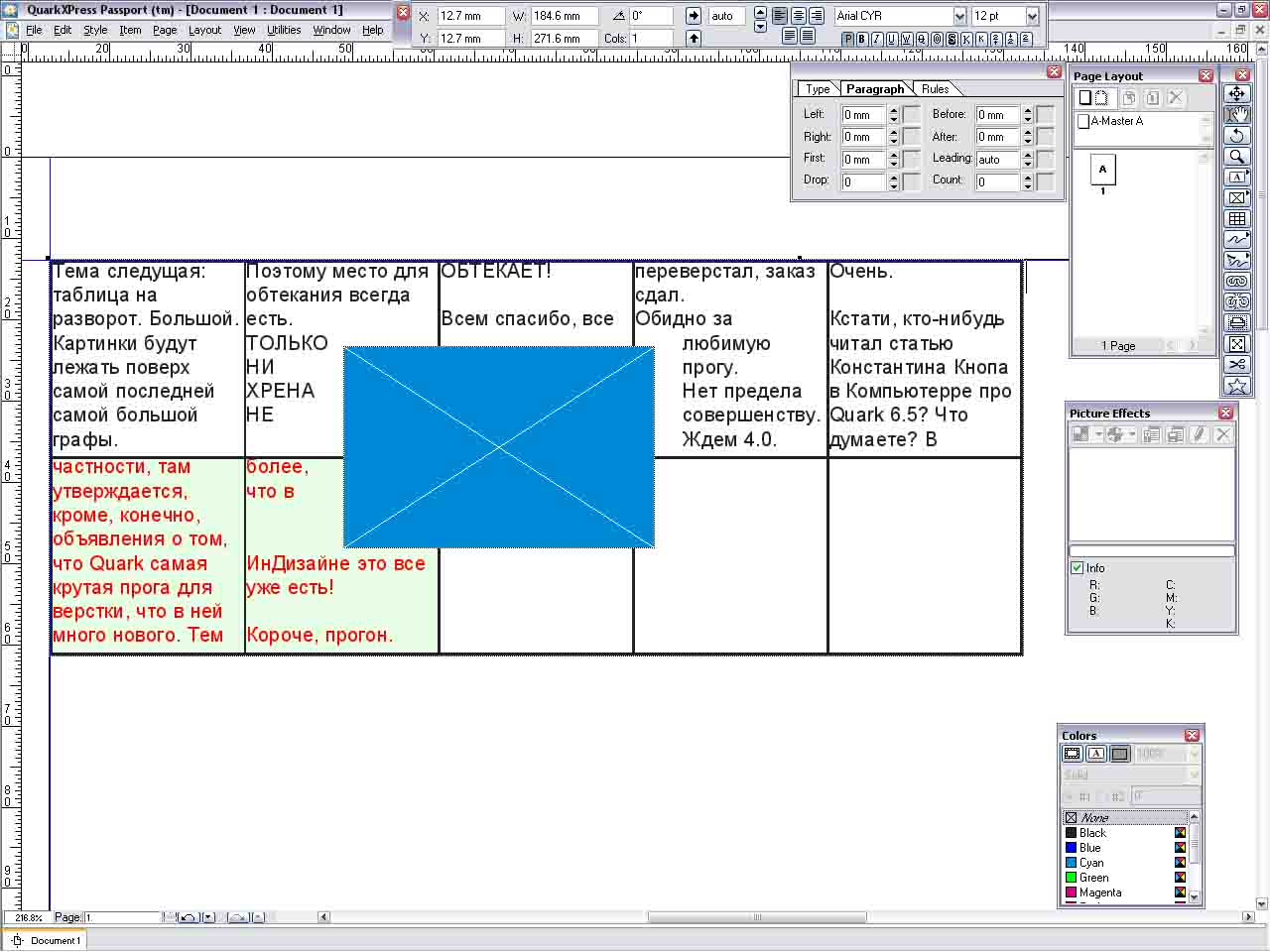Toggle checkbox beside Left indent field
Image resolution: width=1270 pixels, height=952 pixels.
pyautogui.click(x=911, y=114)
